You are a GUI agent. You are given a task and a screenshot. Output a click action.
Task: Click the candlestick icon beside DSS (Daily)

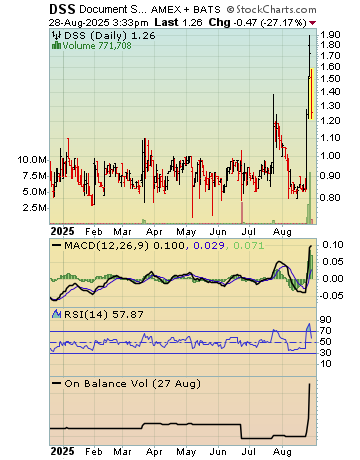tap(57, 35)
